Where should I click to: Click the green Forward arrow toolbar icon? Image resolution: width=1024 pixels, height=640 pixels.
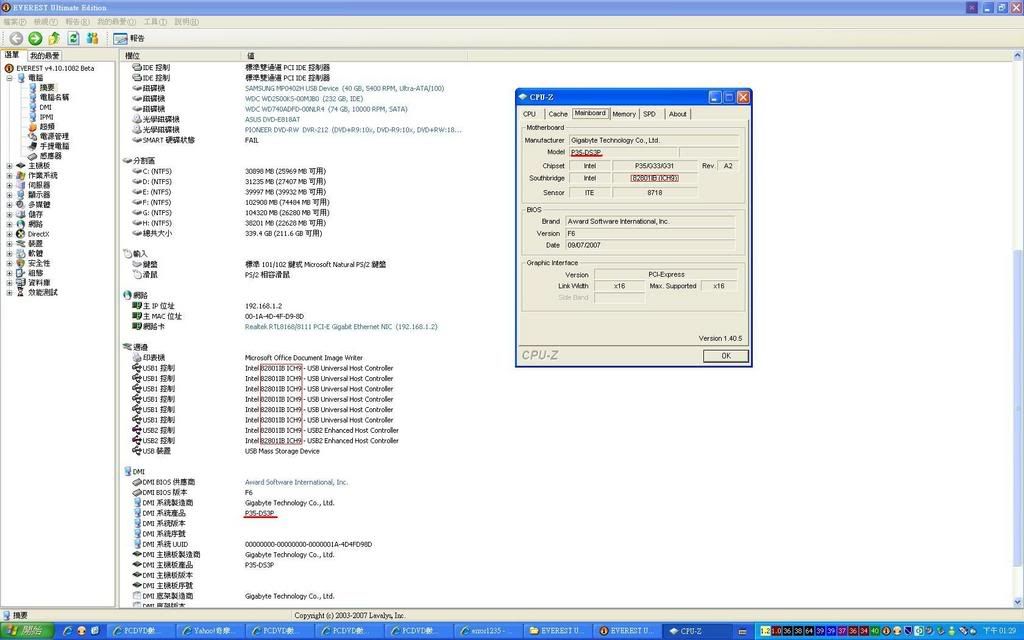pos(35,39)
